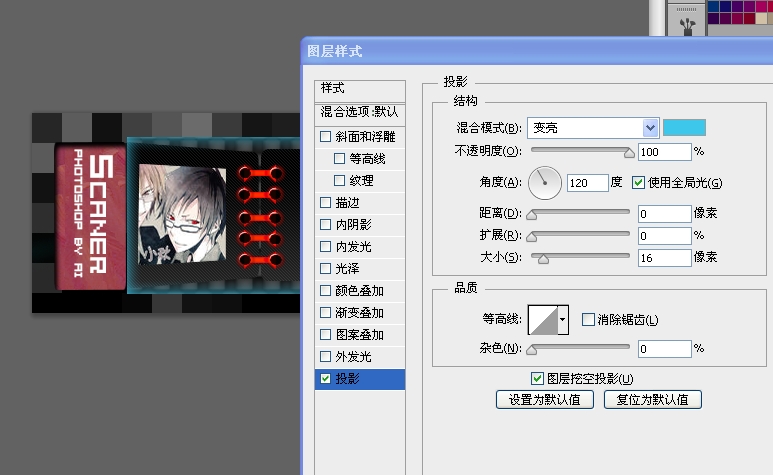
Task: Enable 消除锯齿 checkbox
Action: (x=588, y=320)
